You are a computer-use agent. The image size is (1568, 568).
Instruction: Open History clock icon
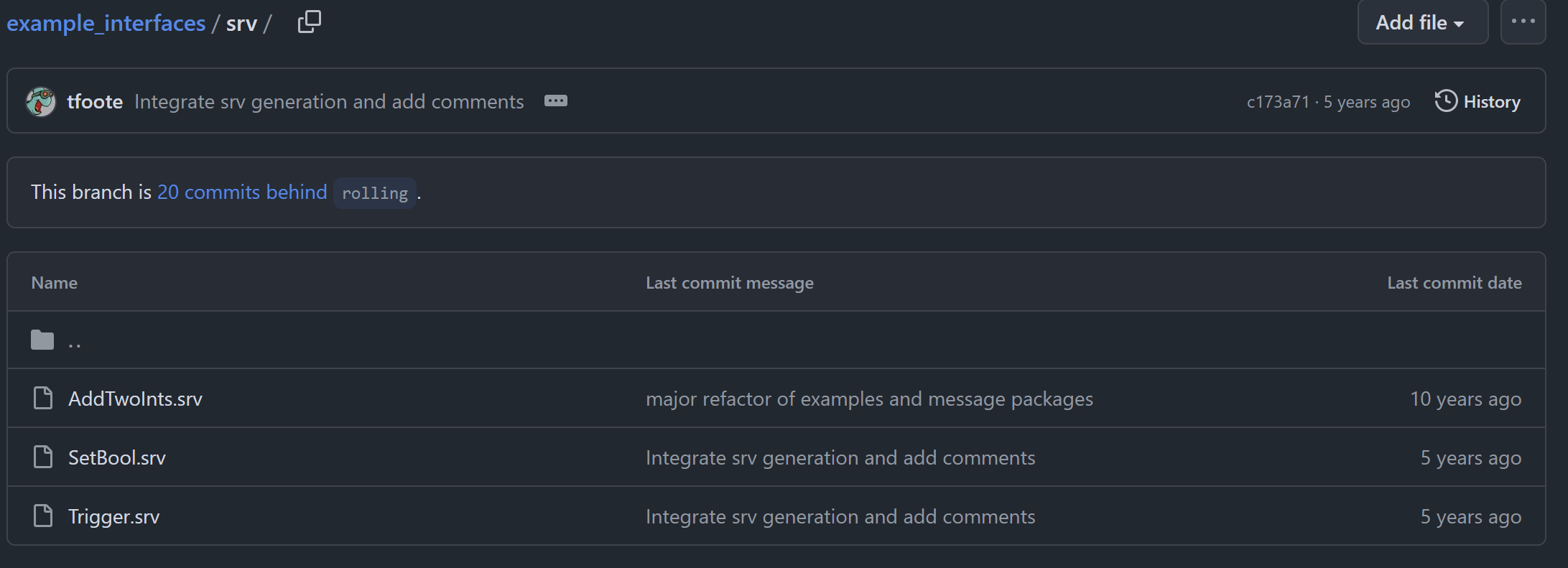coord(1446,101)
